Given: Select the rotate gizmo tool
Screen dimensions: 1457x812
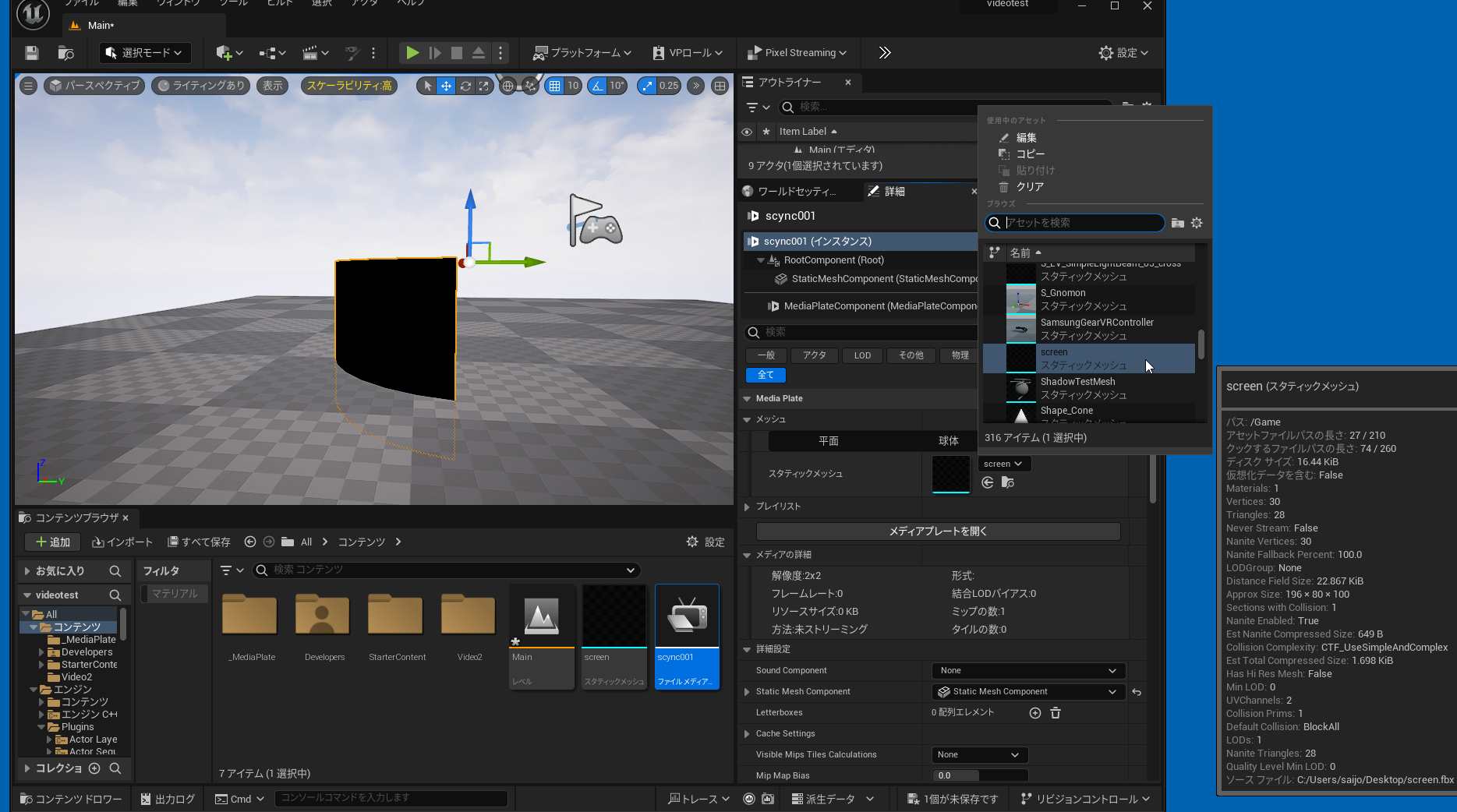Looking at the screenshot, I should pyautogui.click(x=465, y=86).
